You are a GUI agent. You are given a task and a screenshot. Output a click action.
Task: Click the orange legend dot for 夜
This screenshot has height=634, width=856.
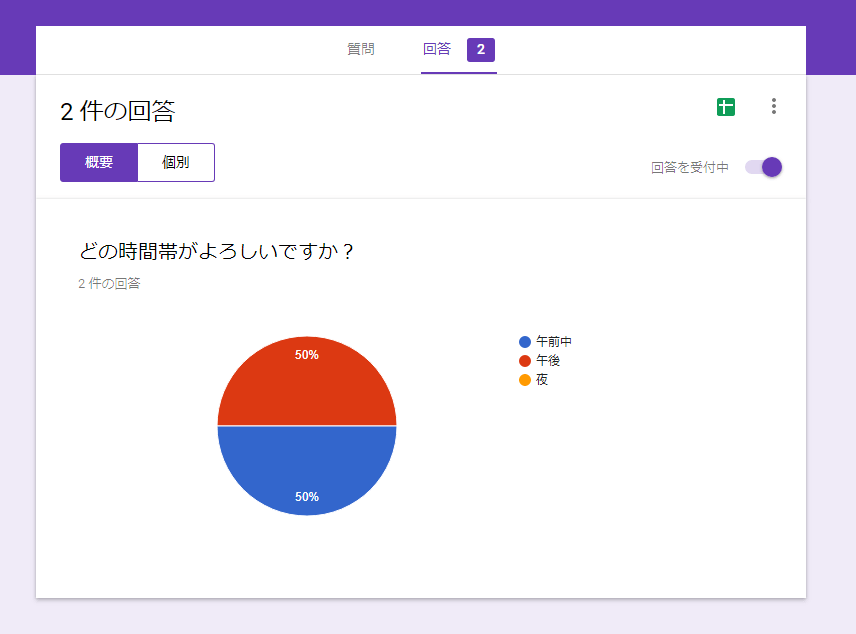(x=525, y=380)
